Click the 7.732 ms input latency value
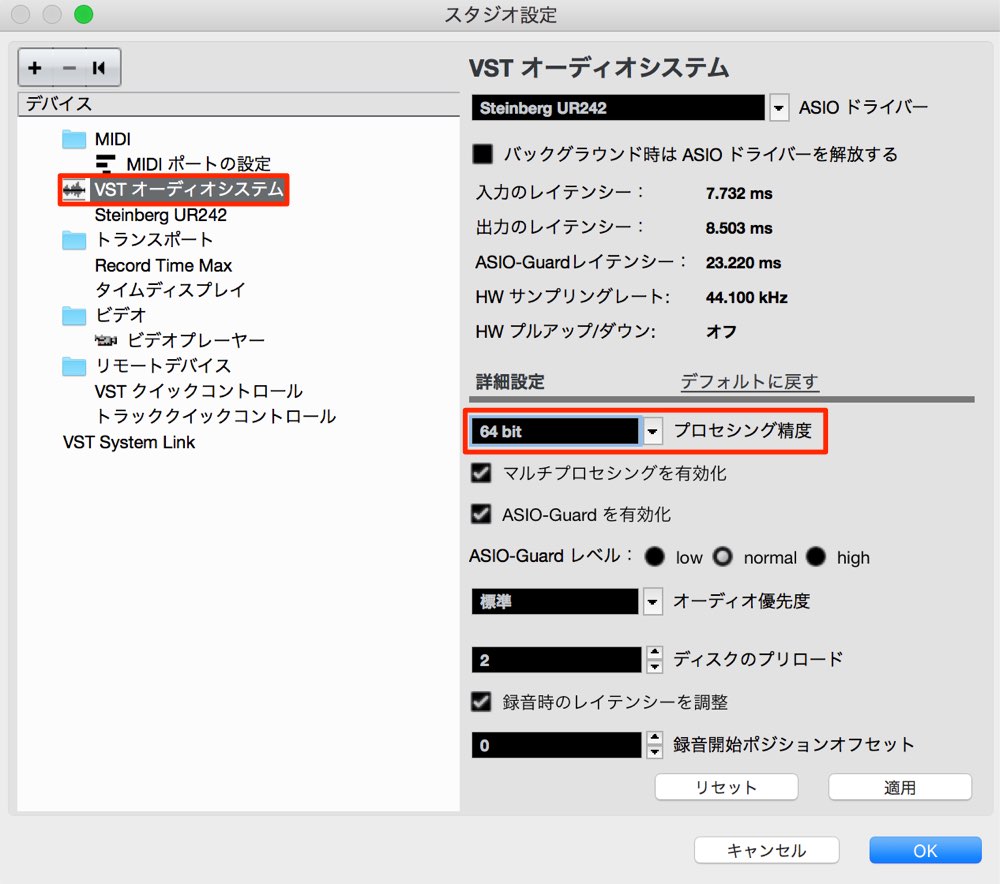 pyautogui.click(x=739, y=193)
